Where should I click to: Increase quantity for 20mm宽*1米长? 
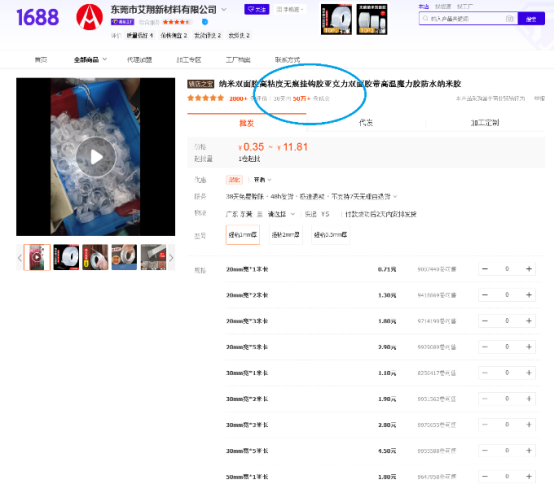coord(529,269)
